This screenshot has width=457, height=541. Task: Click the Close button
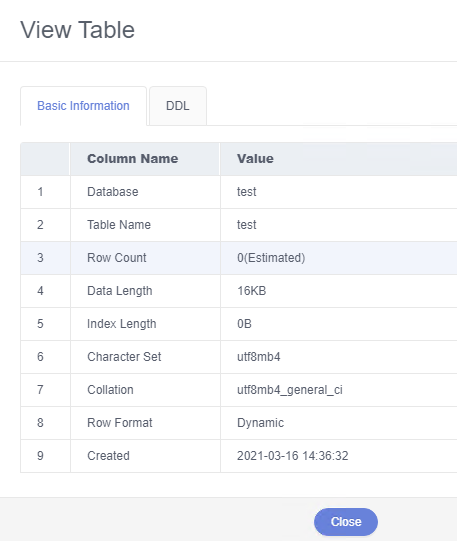pyautogui.click(x=346, y=522)
